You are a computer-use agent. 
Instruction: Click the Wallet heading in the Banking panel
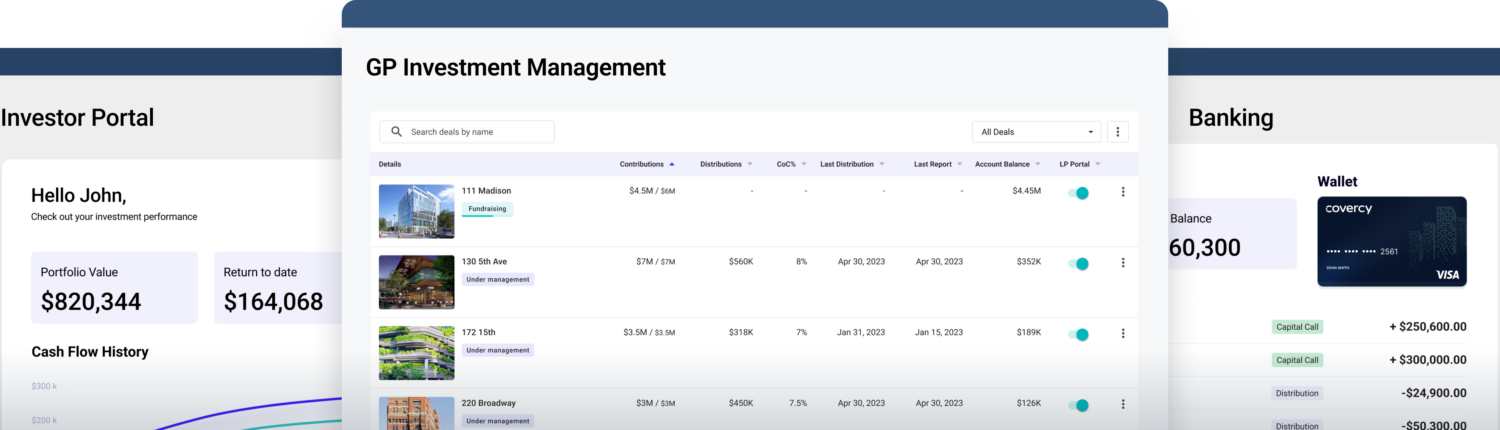[1338, 181]
